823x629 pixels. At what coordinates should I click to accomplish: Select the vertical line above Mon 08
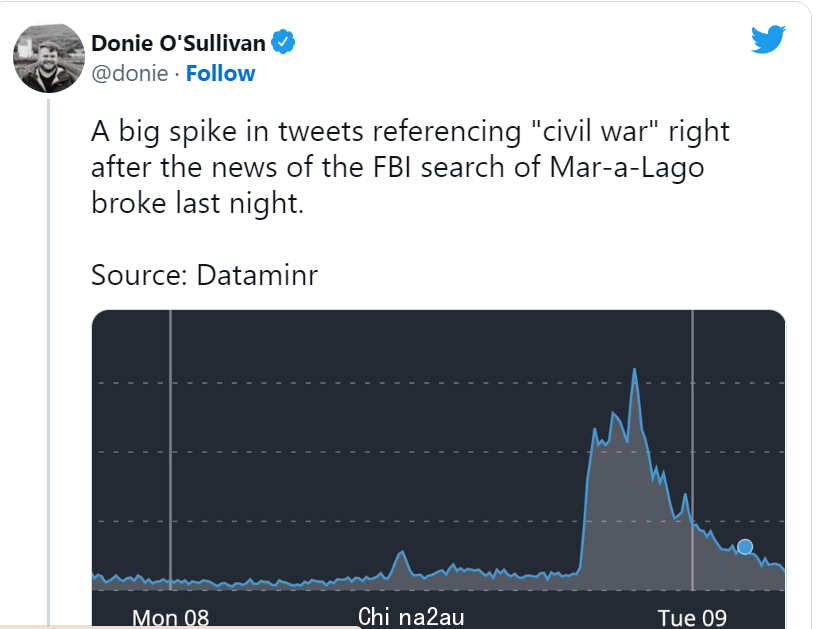(171, 450)
